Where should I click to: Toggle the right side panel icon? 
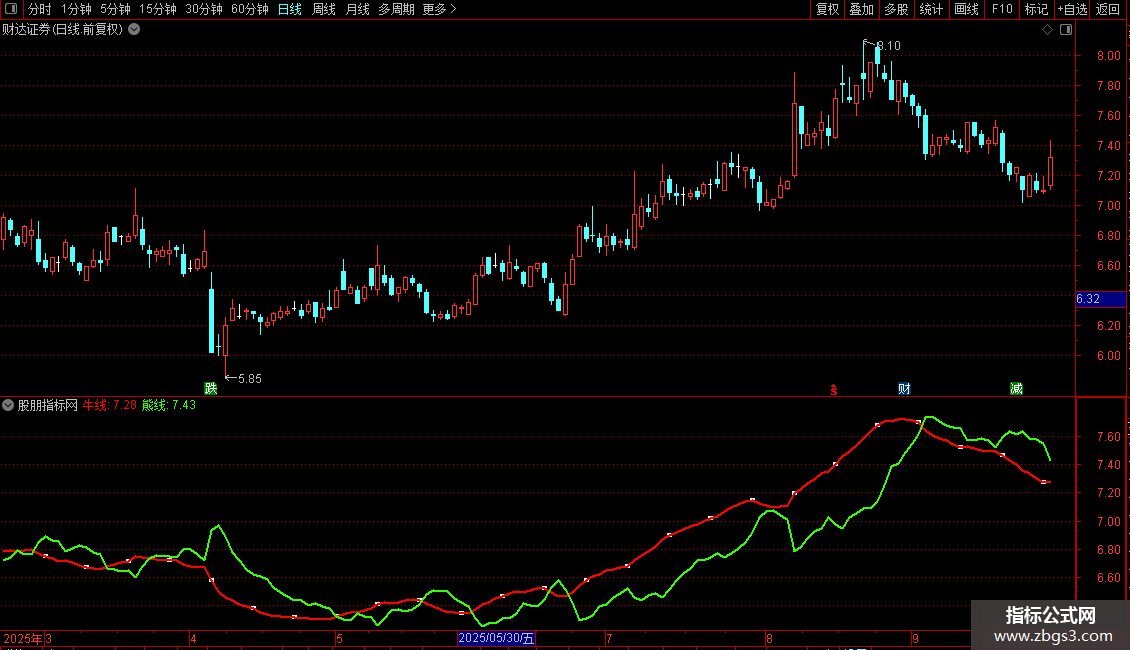(x=1066, y=30)
